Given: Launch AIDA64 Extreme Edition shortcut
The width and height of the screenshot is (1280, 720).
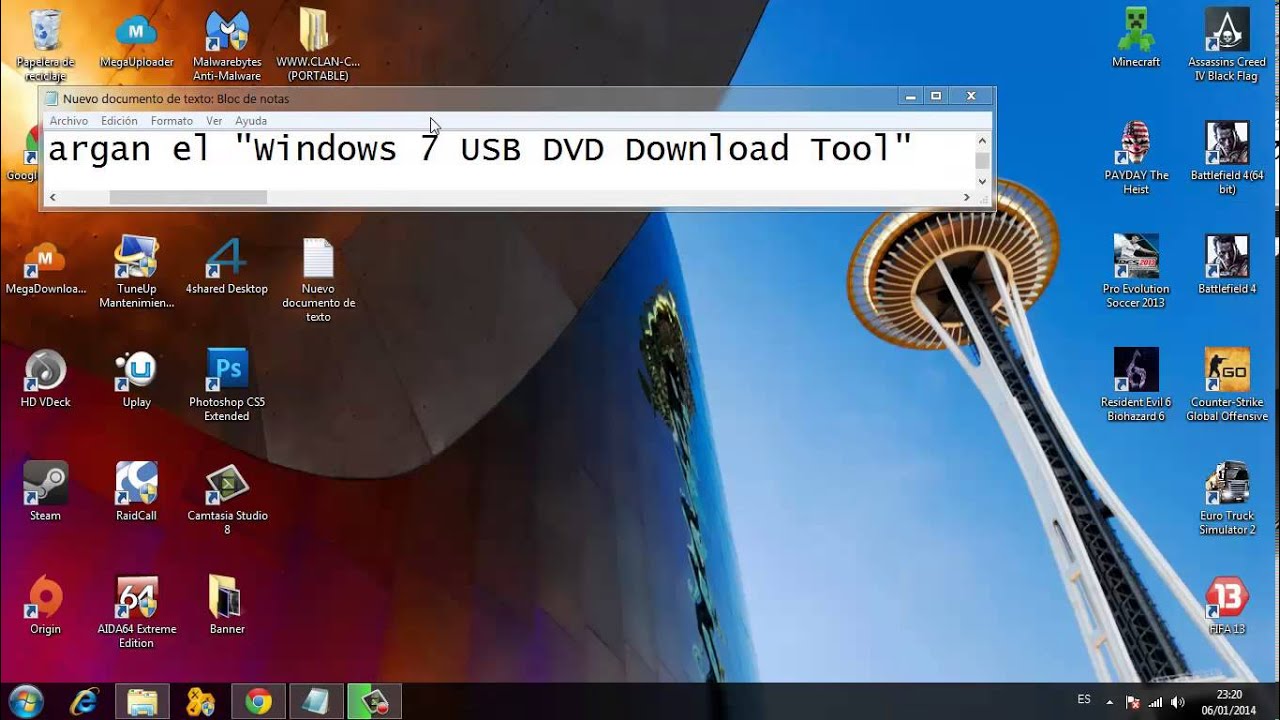Looking at the screenshot, I should pyautogui.click(x=136, y=612).
